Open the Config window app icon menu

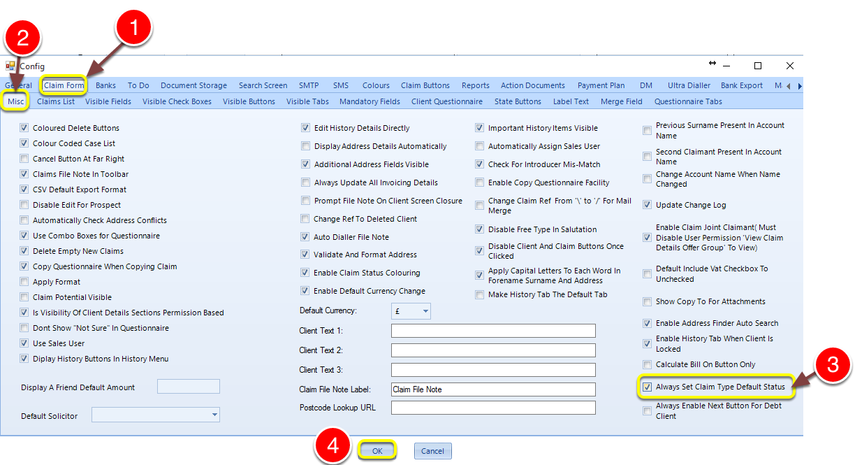[x=10, y=66]
